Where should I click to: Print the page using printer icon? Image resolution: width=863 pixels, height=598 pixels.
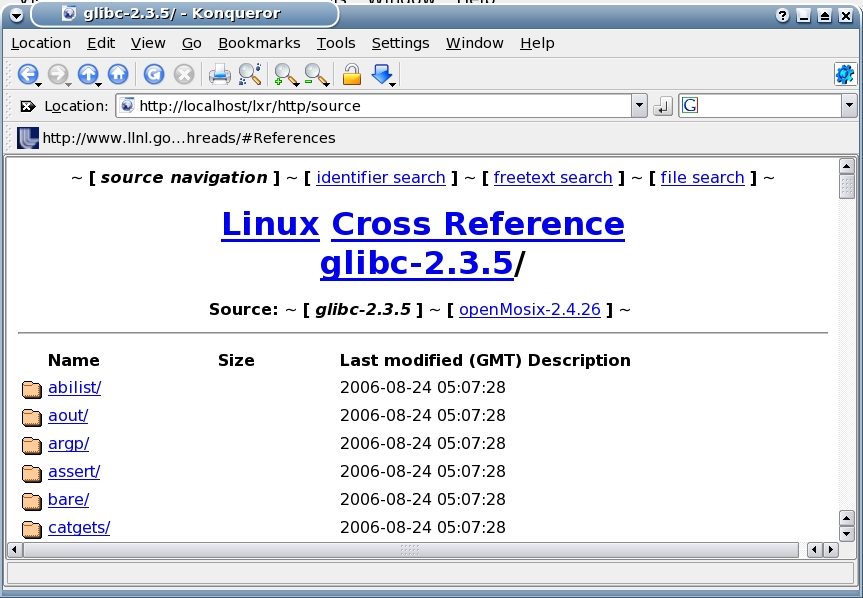[219, 74]
